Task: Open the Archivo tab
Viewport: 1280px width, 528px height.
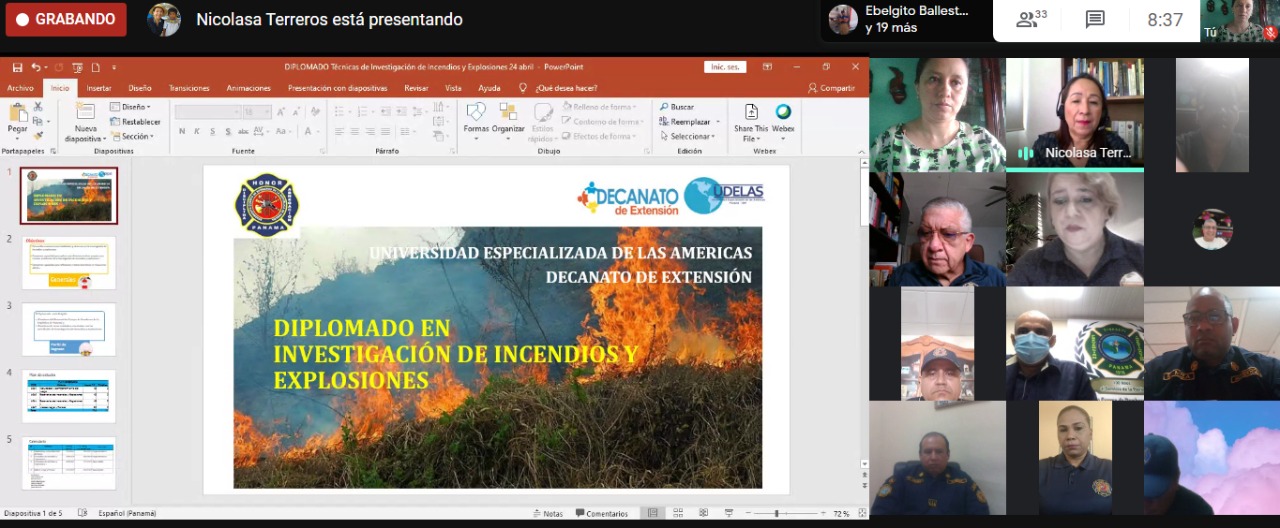Action: 20,88
